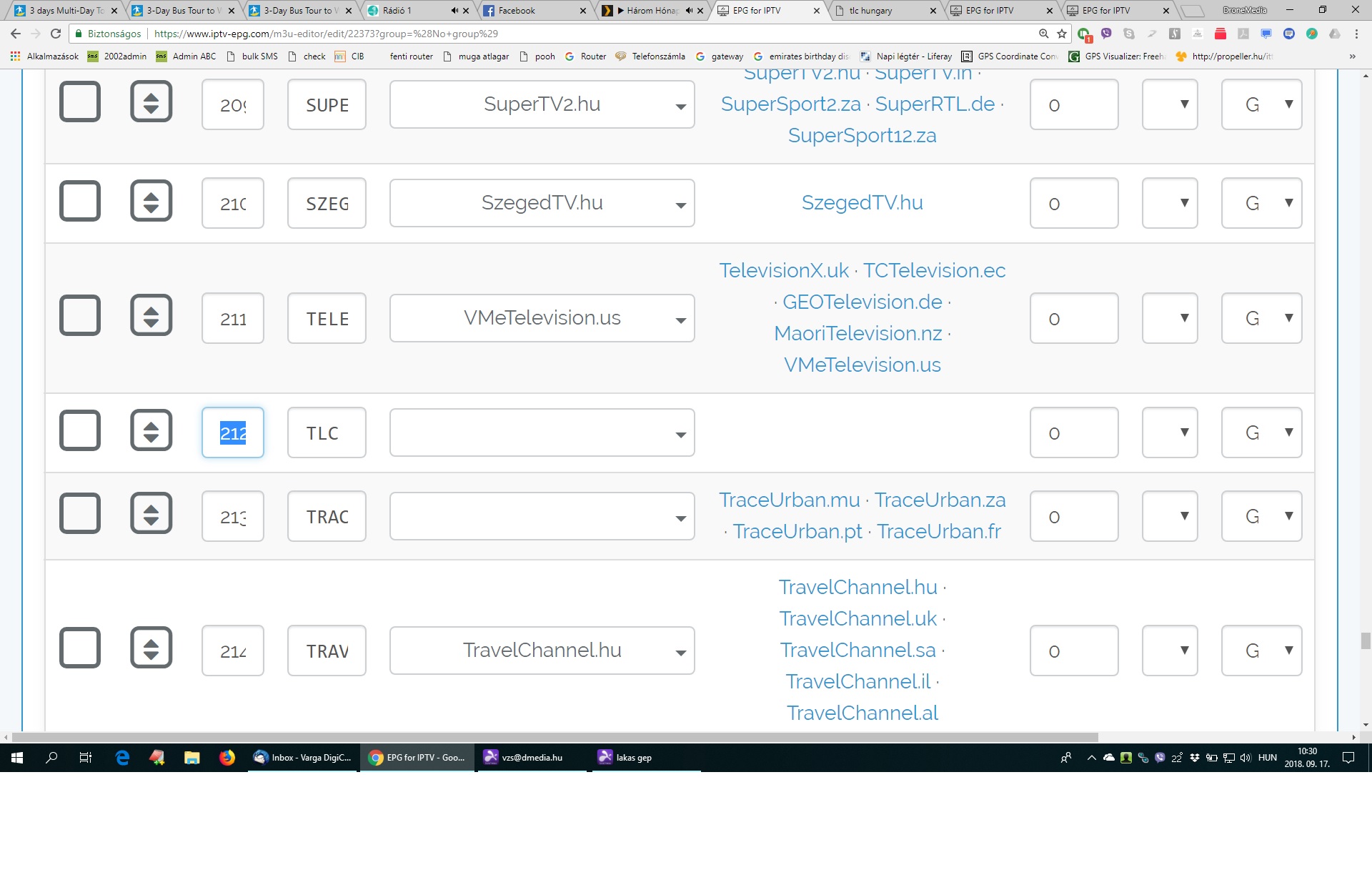The width and height of the screenshot is (1372, 875).
Task: Reload the page with browser refresh icon
Action: pos(56,34)
